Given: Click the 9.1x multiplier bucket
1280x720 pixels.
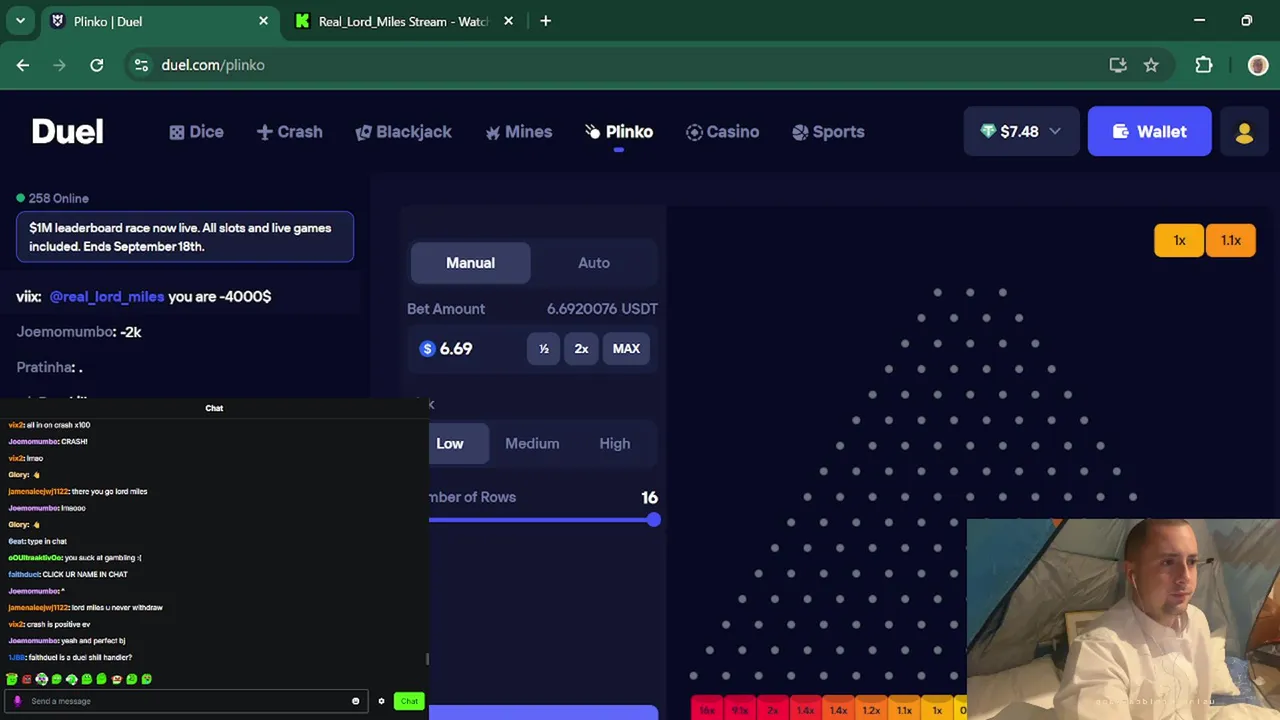Looking at the screenshot, I should (x=740, y=709).
